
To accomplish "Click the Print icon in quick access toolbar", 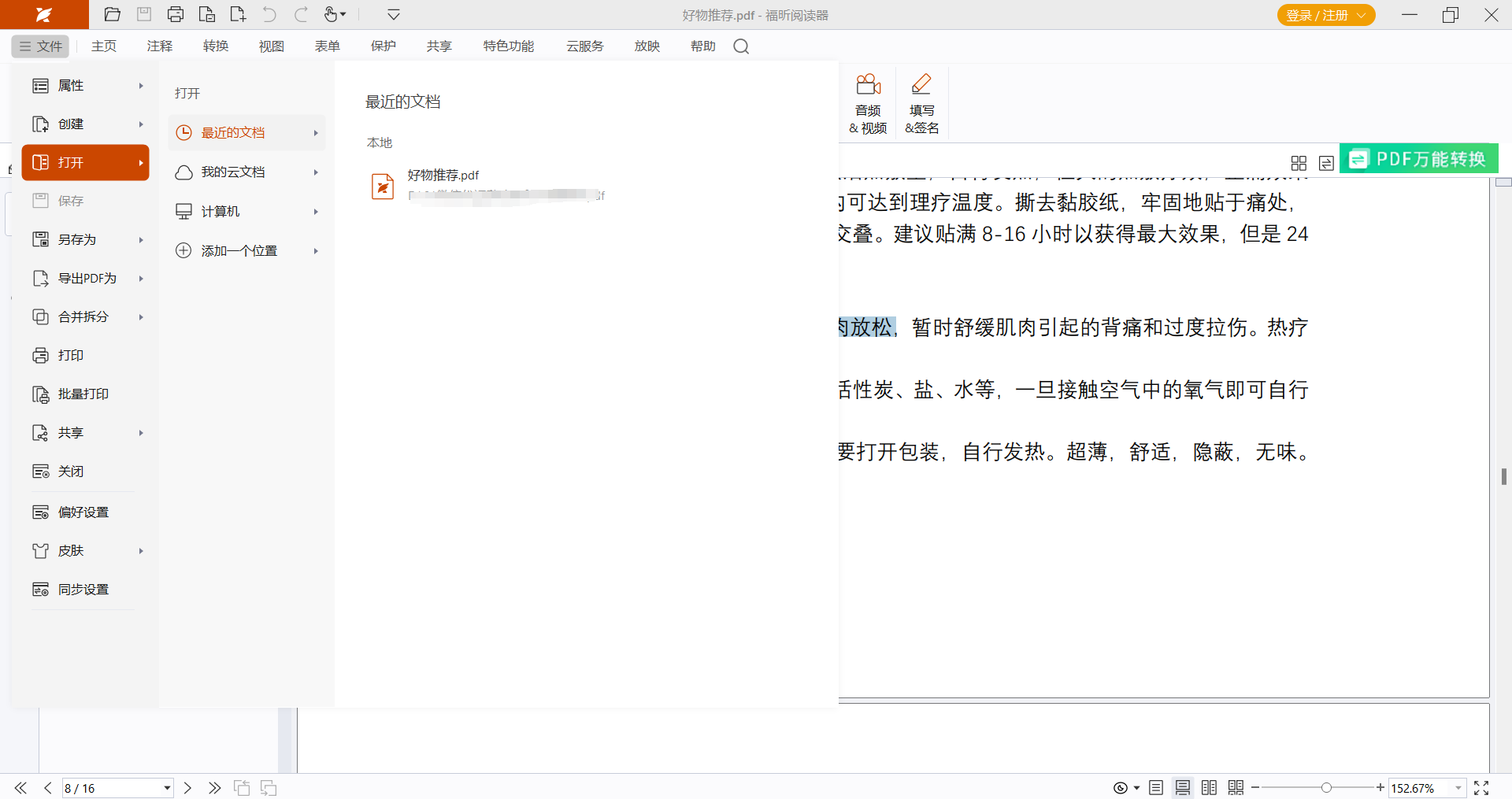I will coord(176,14).
